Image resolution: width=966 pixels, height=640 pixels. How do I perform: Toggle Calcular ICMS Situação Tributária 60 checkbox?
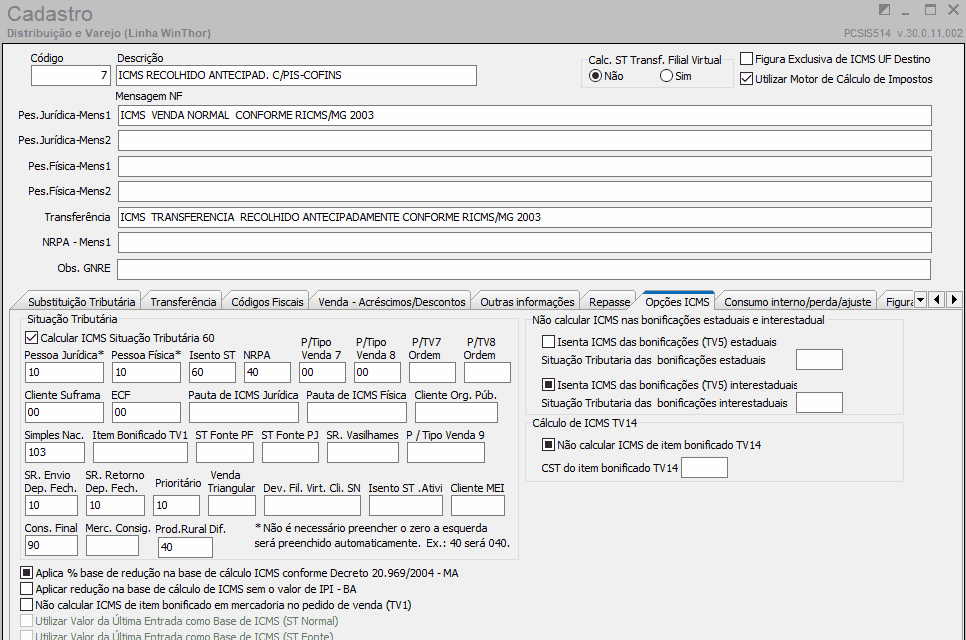click(31, 338)
